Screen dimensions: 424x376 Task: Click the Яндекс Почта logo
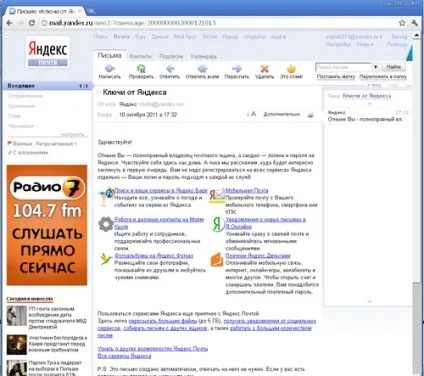tap(48, 52)
